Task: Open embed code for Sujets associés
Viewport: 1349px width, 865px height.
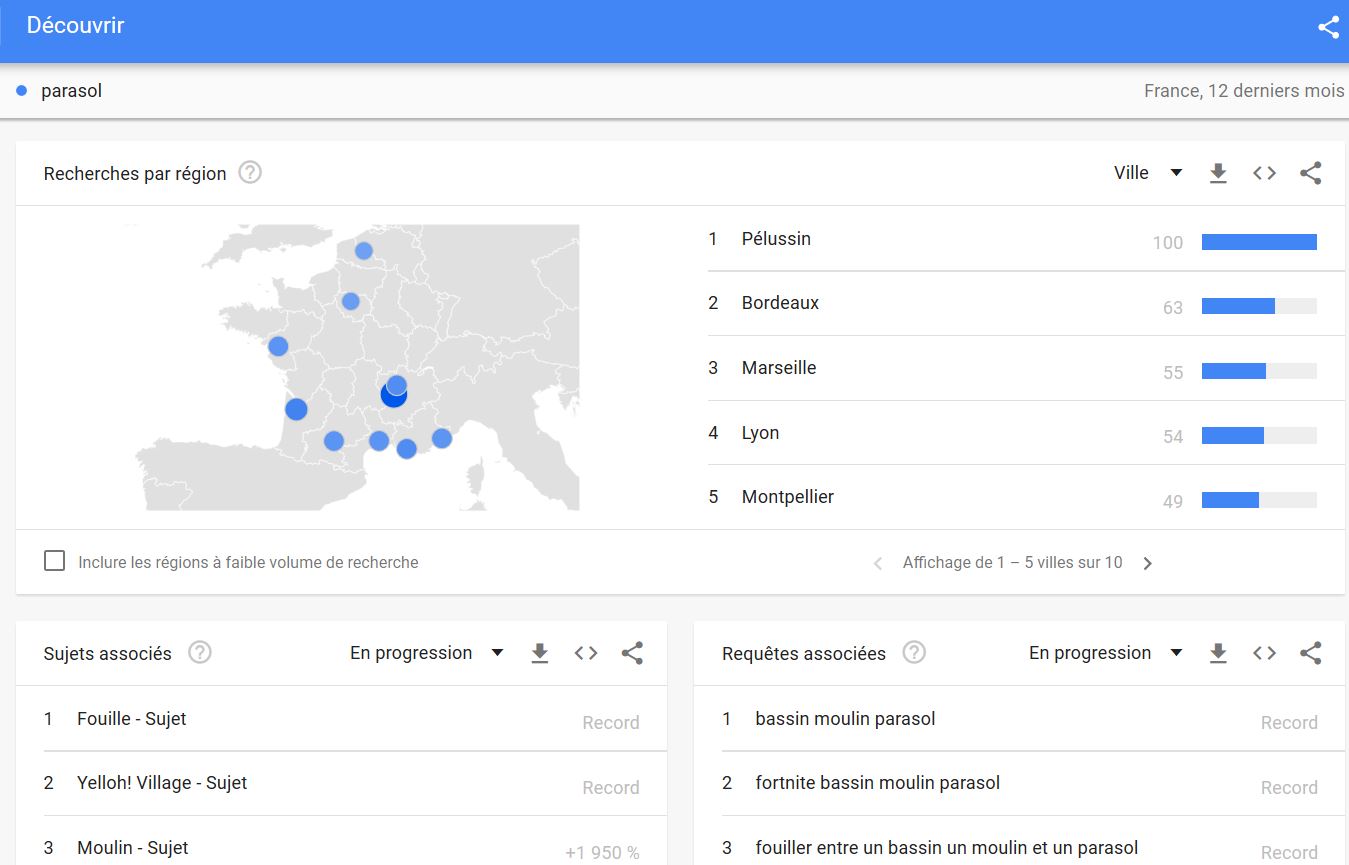Action: 586,653
